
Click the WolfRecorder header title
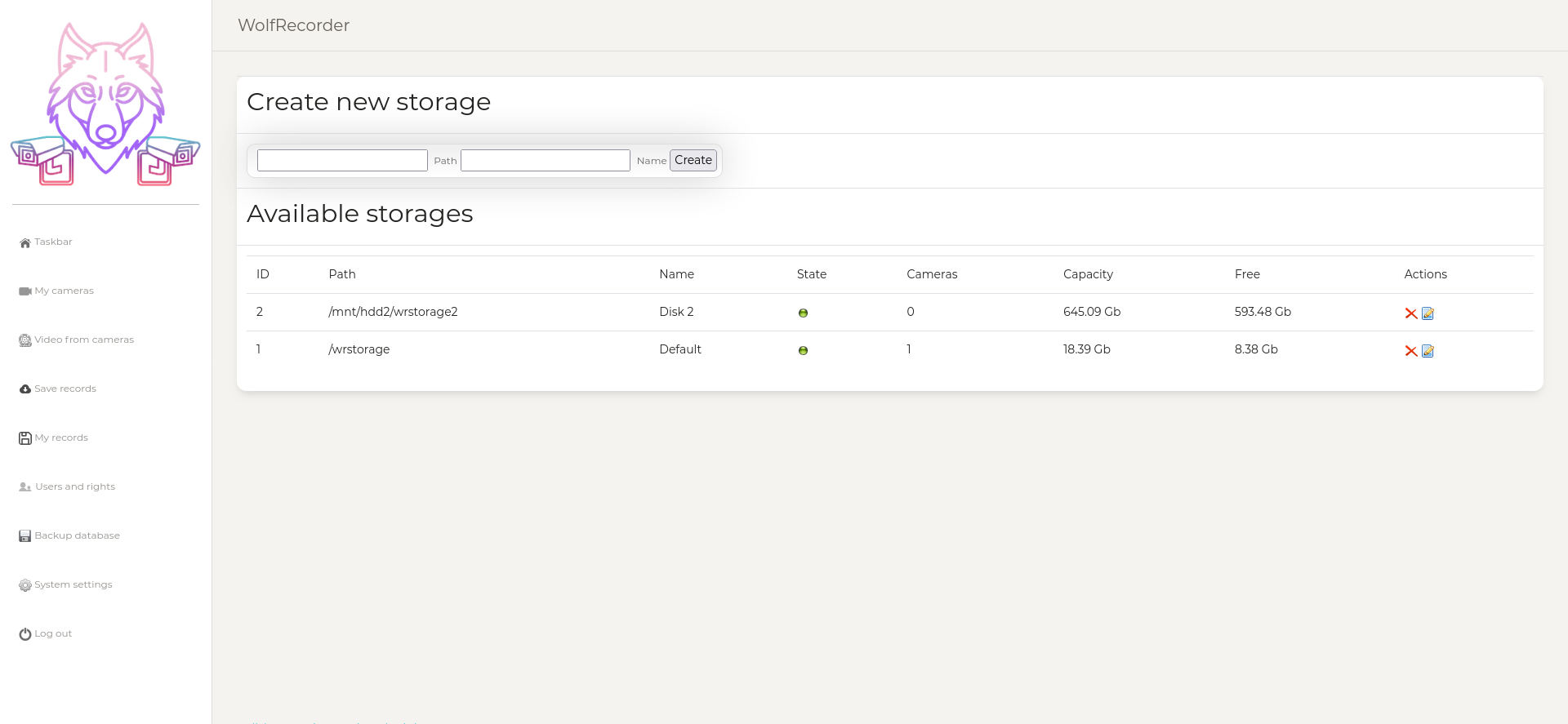coord(293,25)
